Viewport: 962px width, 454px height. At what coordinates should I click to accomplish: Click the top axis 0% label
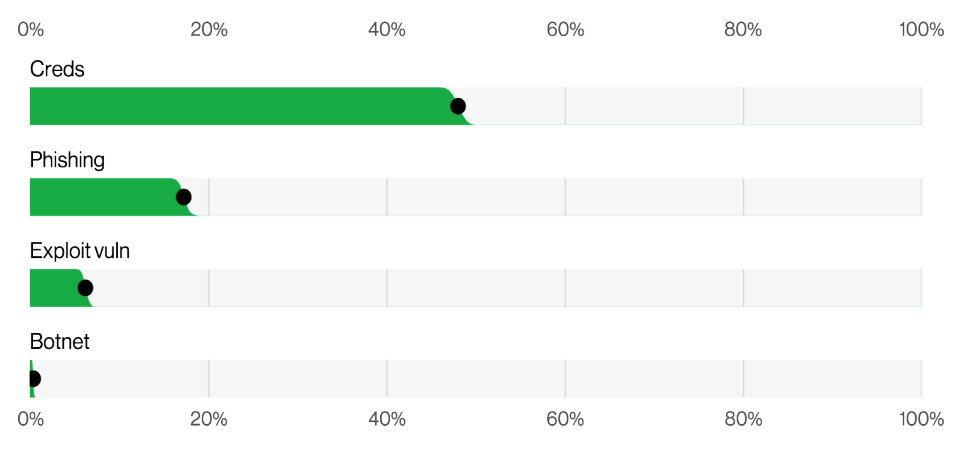coord(31,29)
